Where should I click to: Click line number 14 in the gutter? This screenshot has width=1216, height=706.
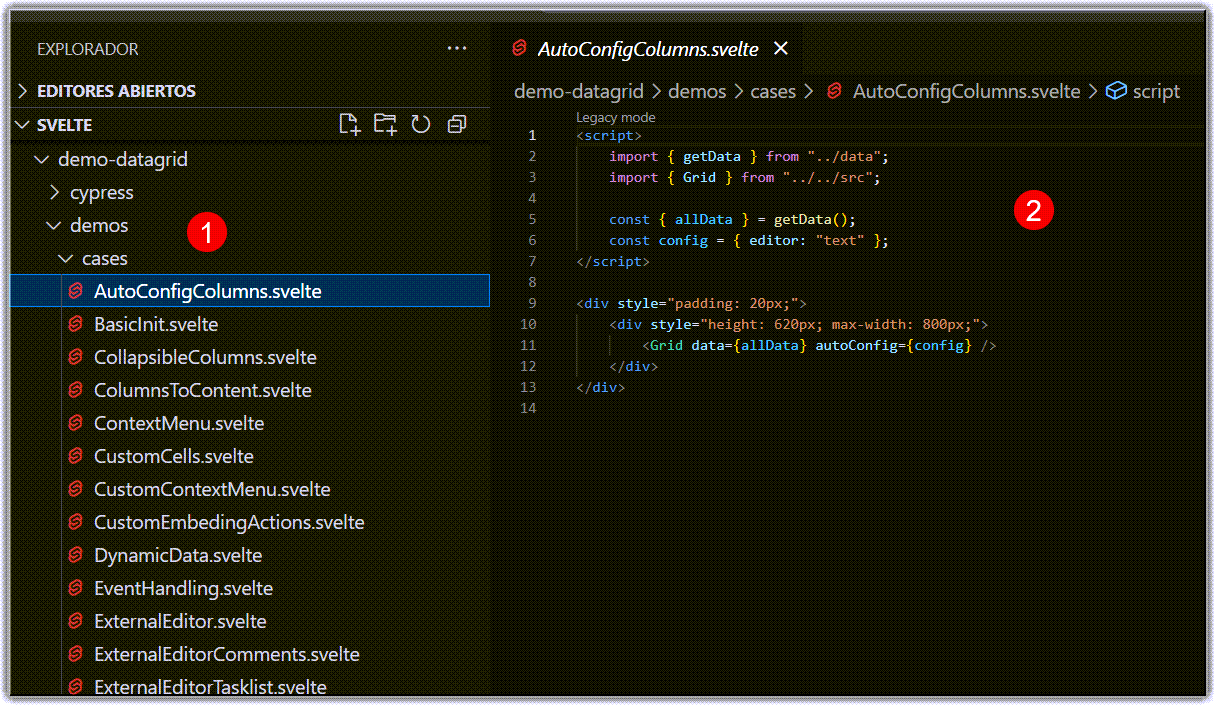529,408
